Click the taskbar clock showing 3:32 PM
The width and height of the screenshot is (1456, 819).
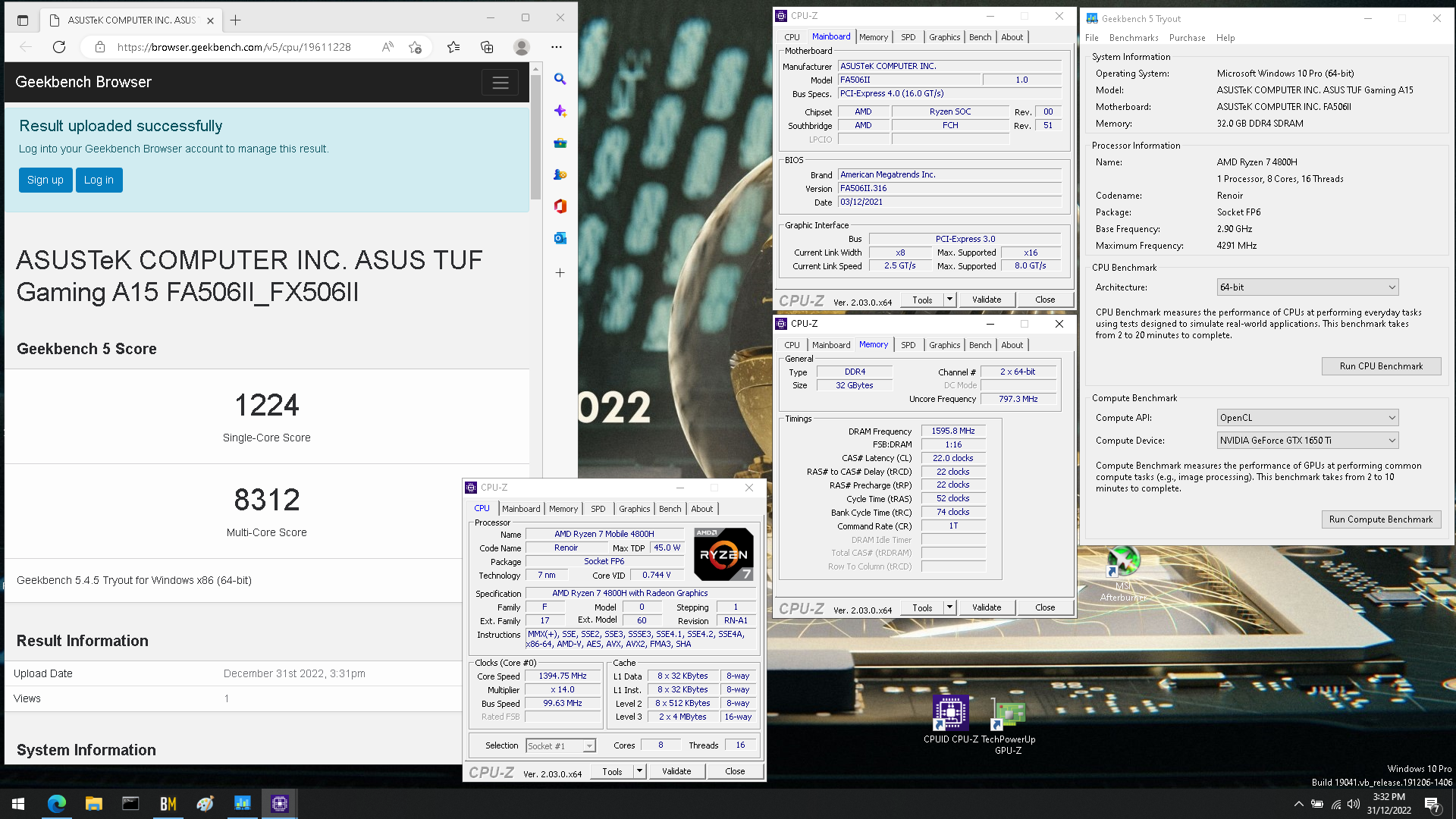coord(1389,804)
